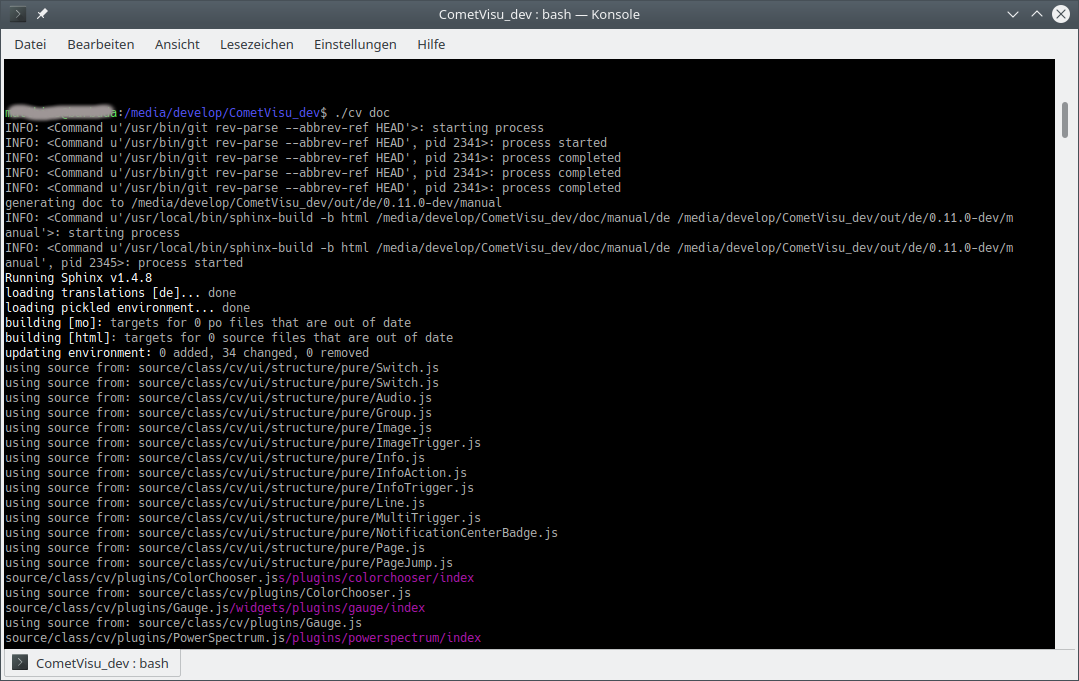Click the line with pure/InfoAction.js

tap(236, 473)
